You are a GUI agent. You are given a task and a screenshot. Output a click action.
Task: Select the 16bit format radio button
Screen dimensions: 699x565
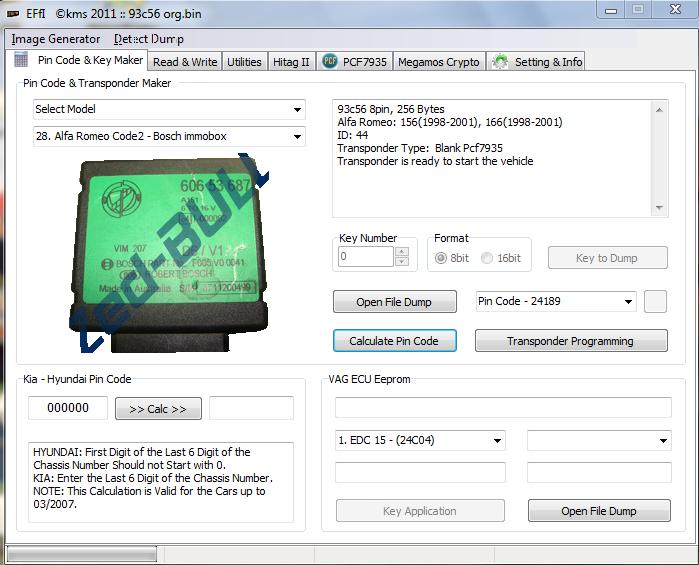tap(487, 258)
